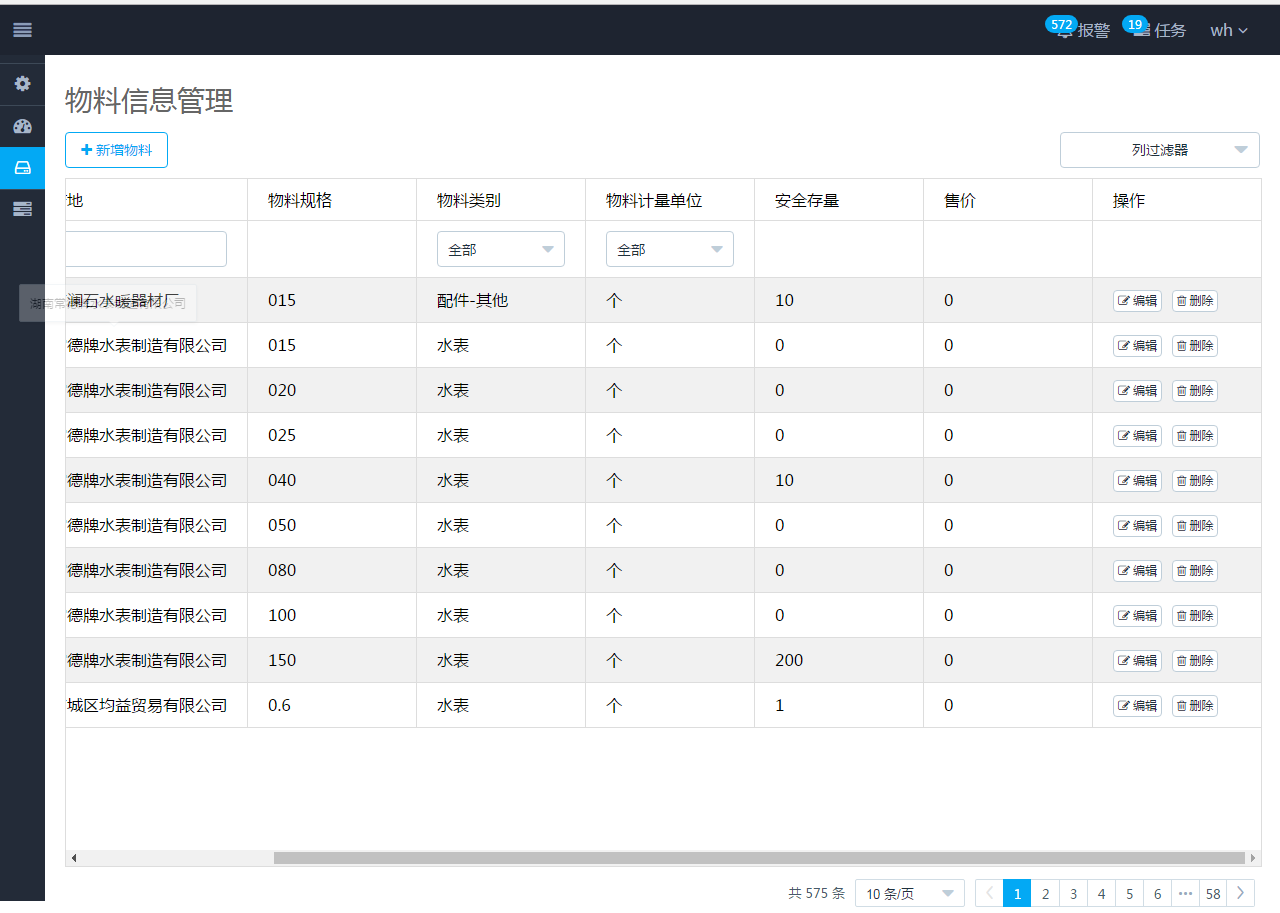This screenshot has width=1280, height=913.
Task: Open the 任务 tasks icon
Action: [1142, 31]
